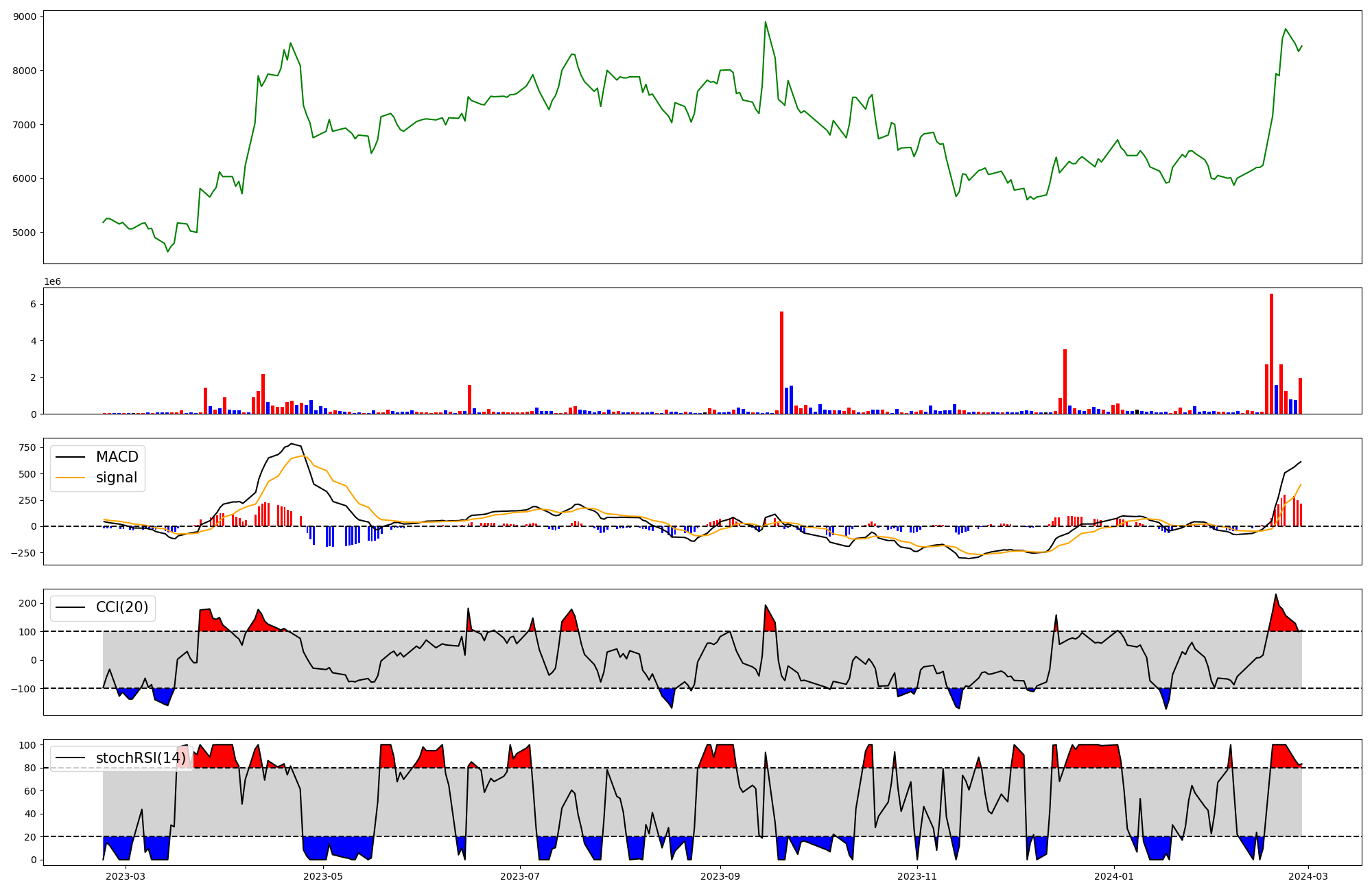Click the stochRSI(14) legend entry
Screen dimensions: 1372x892
(x=140, y=758)
